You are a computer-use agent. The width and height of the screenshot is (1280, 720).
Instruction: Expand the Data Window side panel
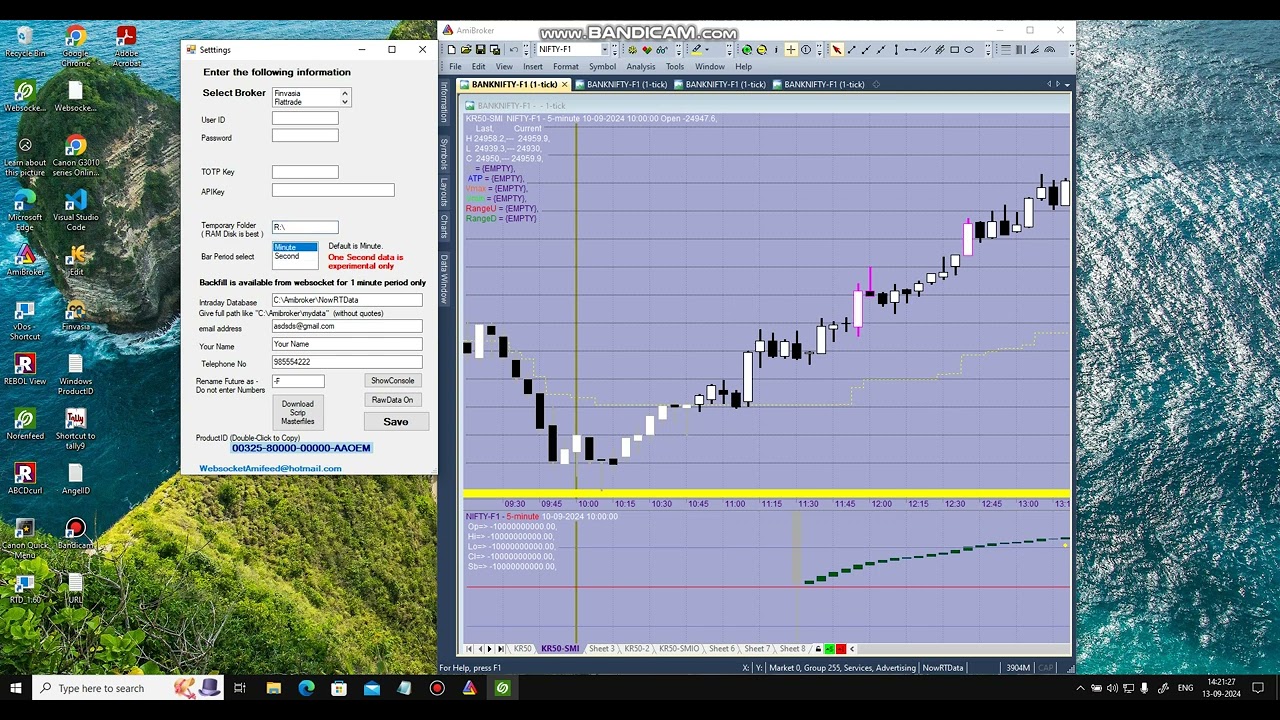point(444,277)
